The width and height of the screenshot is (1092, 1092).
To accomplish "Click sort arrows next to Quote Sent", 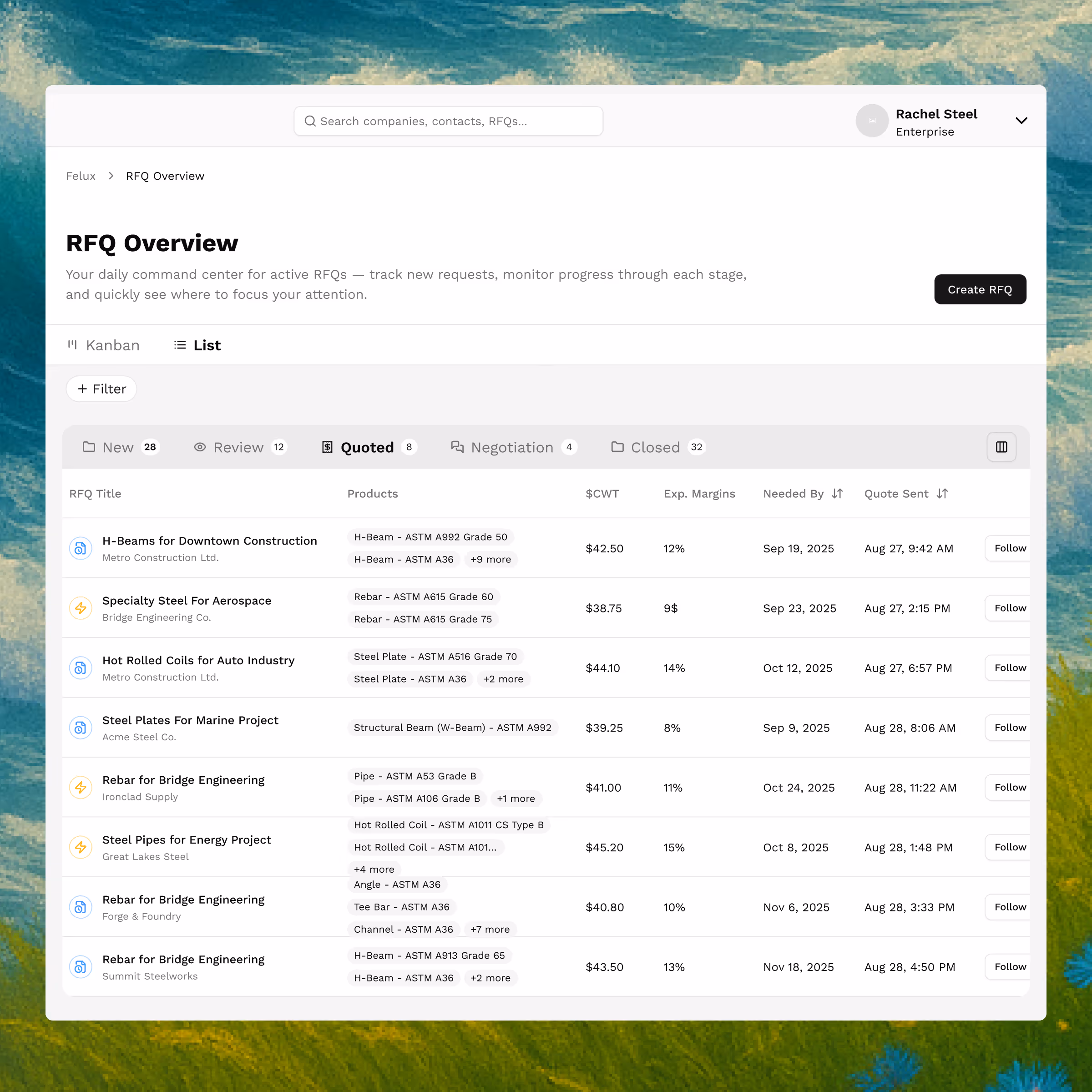I will click(942, 493).
